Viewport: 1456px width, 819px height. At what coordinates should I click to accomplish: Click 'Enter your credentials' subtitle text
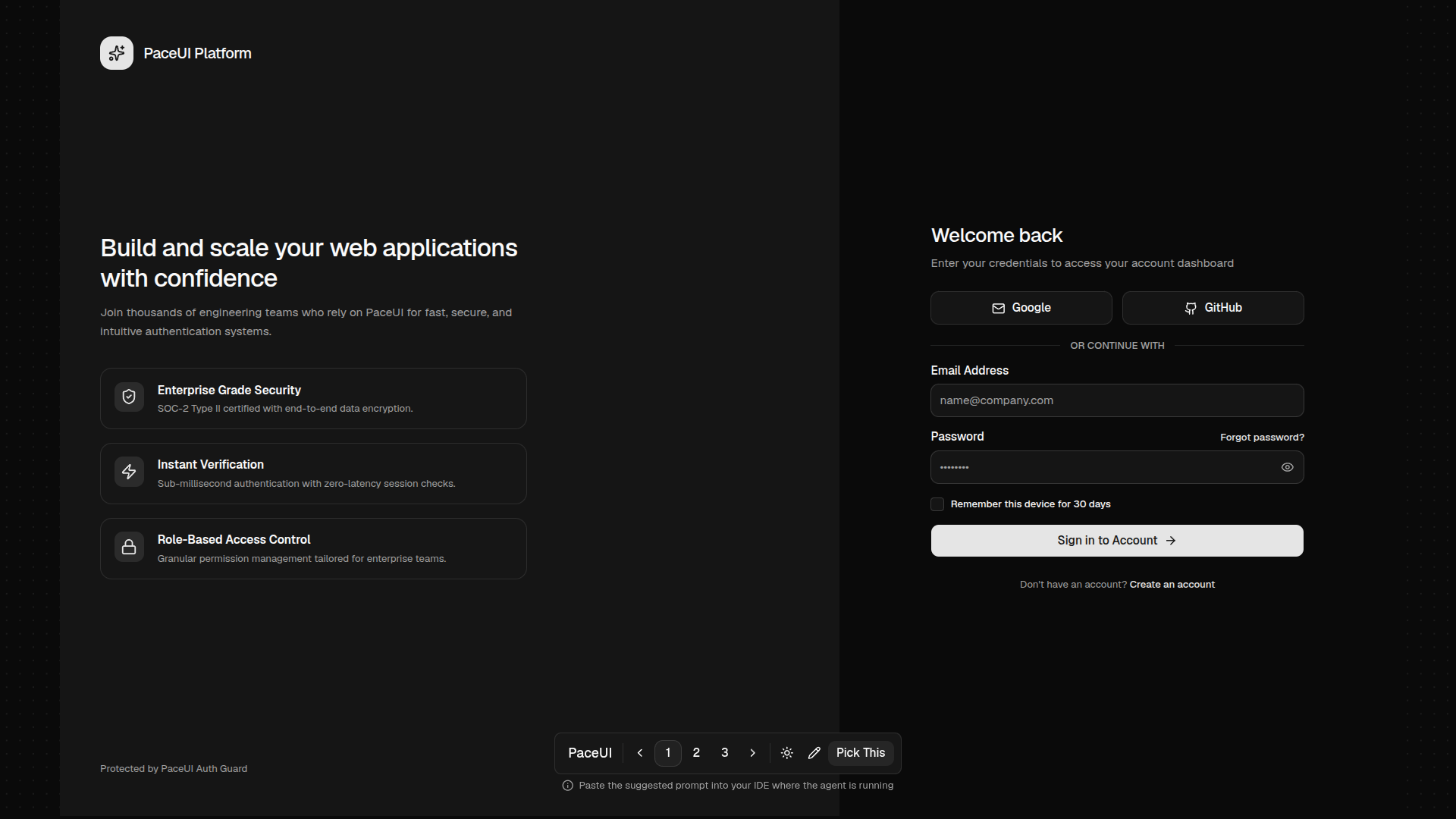1082,263
